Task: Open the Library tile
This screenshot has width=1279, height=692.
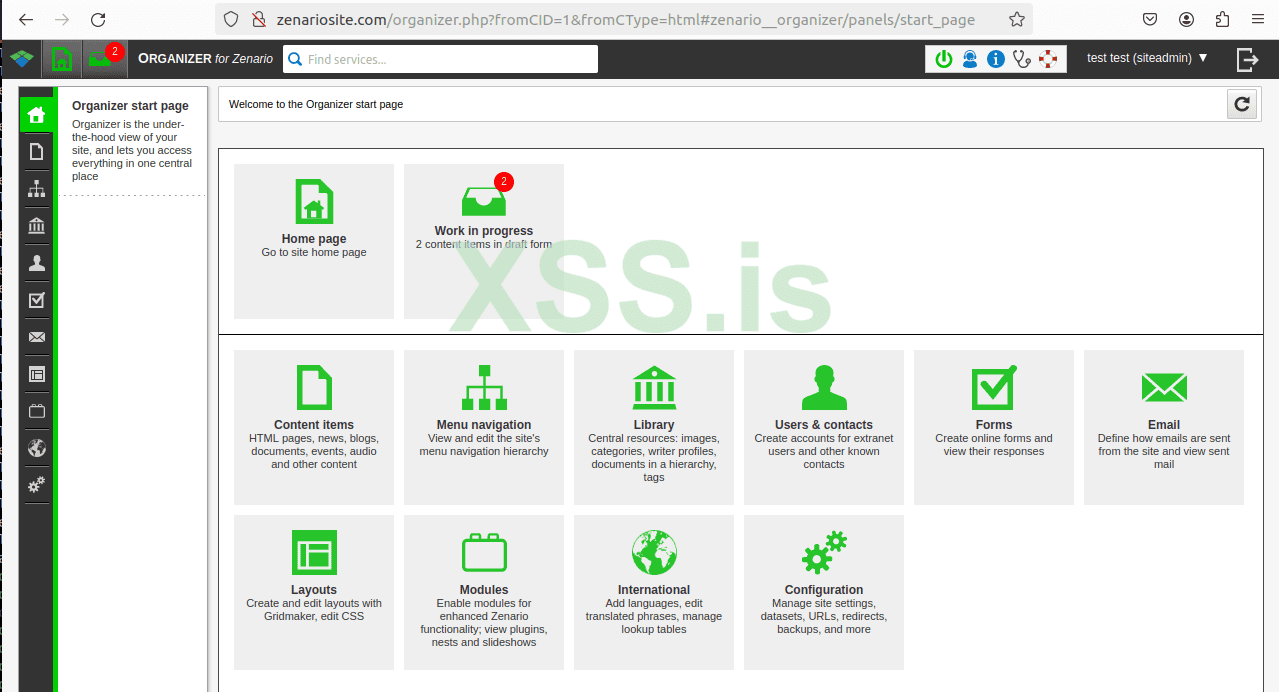Action: click(654, 427)
